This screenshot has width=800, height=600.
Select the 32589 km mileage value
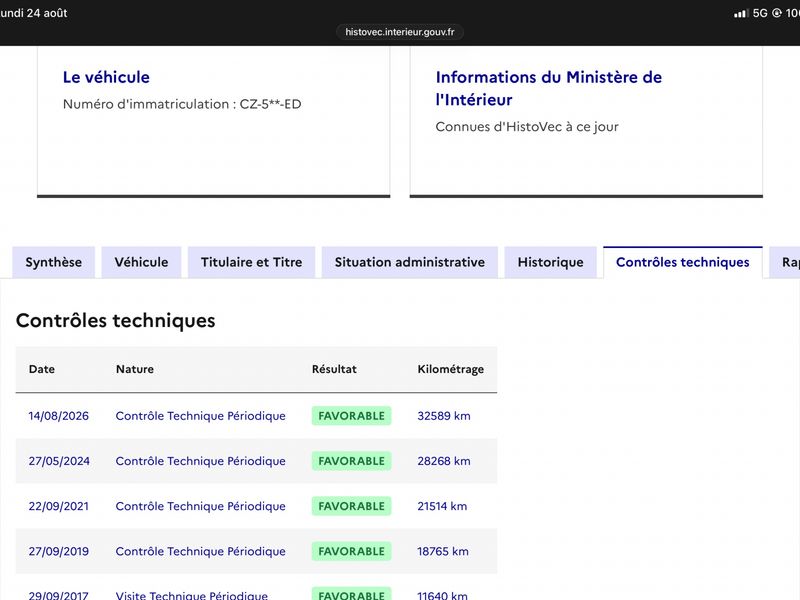point(444,416)
